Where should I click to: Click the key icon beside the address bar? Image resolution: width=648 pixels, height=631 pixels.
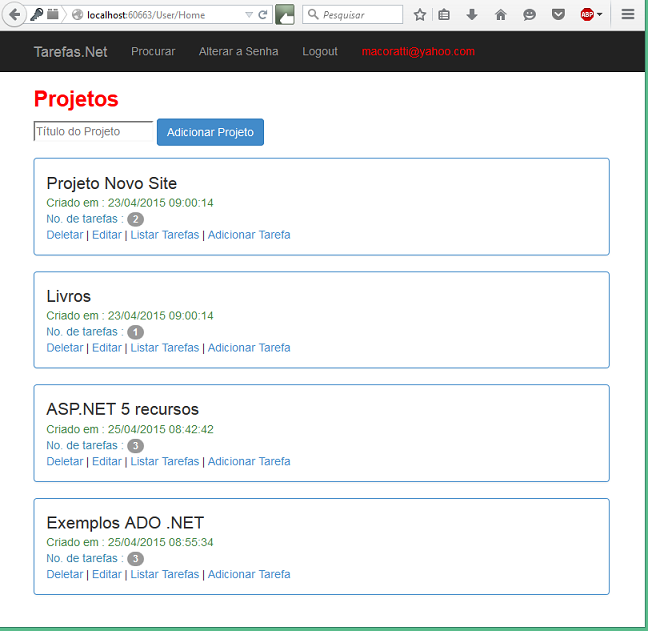tap(37, 15)
